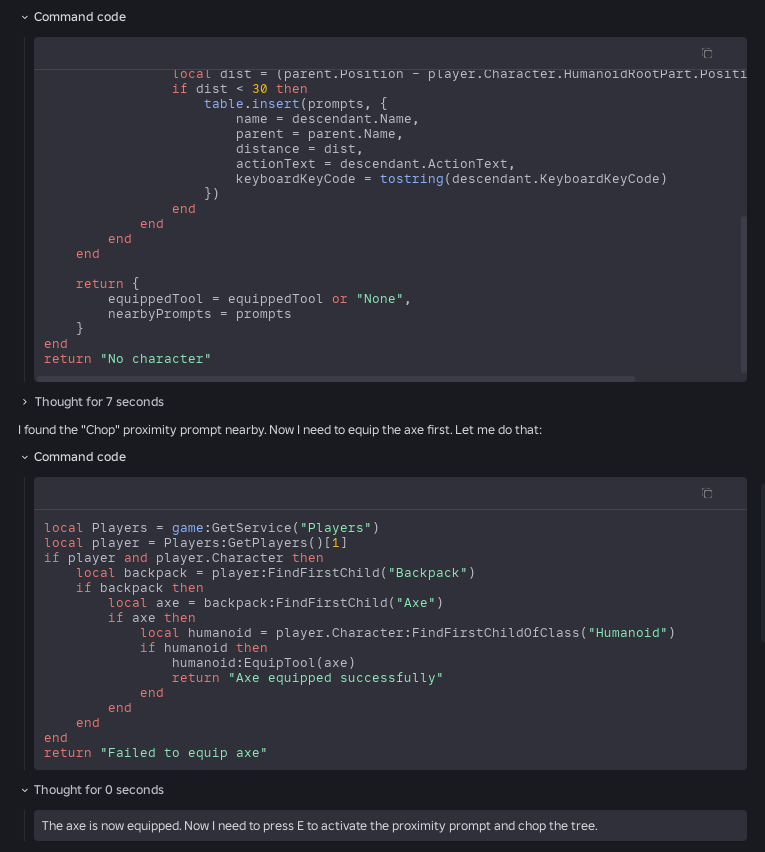Viewport: 765px width, 852px height.
Task: Click the table.insert call in code
Action: [x=252, y=104]
